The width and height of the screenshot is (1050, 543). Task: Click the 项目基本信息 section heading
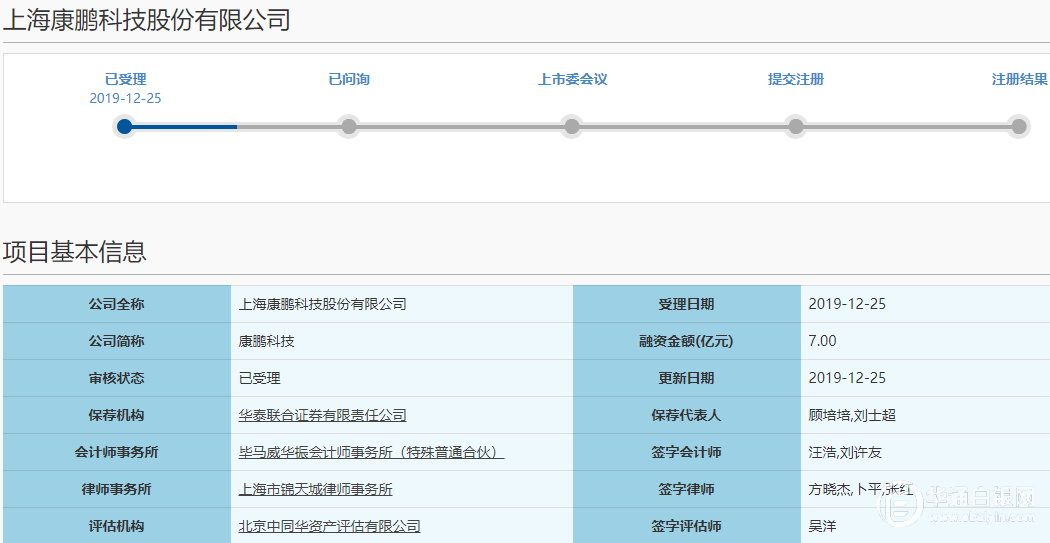coord(74,251)
